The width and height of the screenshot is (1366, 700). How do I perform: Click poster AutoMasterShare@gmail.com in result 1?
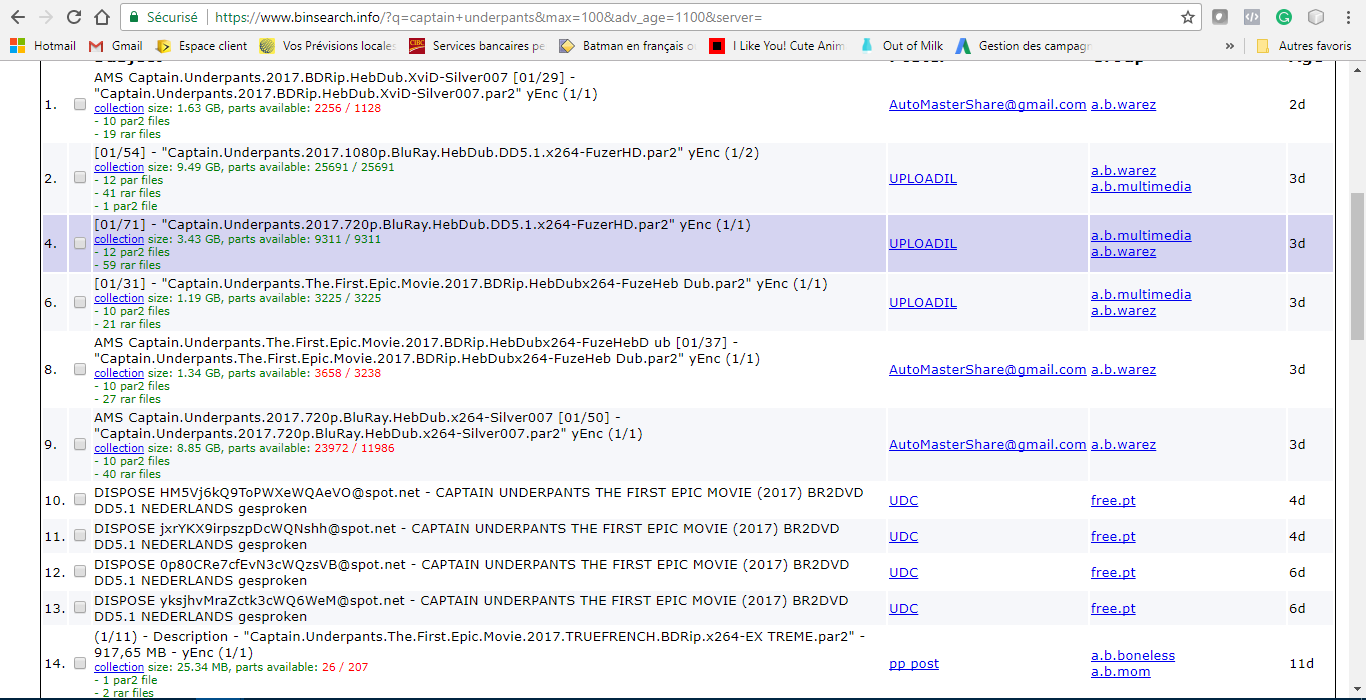tap(987, 104)
